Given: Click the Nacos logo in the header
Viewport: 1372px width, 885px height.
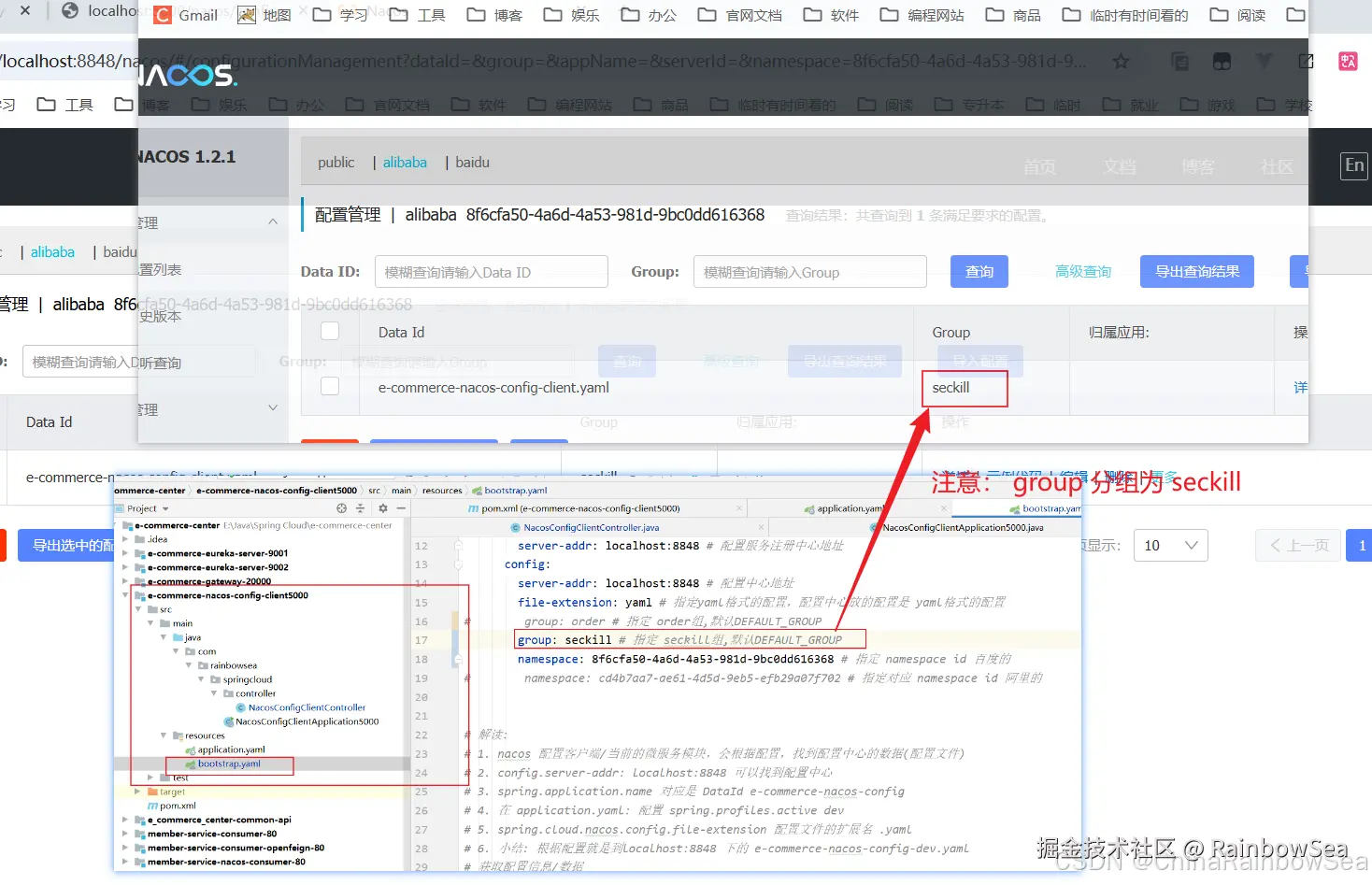Looking at the screenshot, I should [x=187, y=75].
